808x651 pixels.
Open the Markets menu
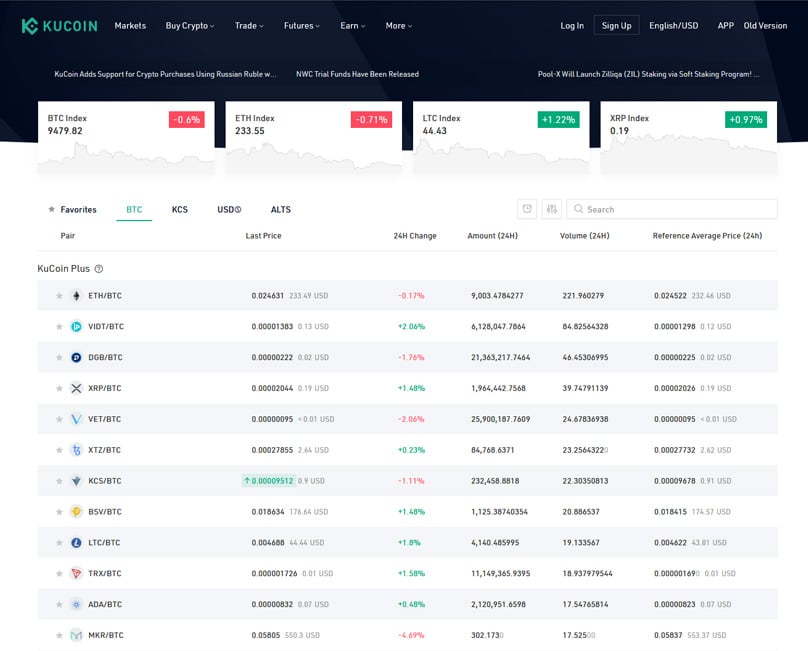tap(130, 26)
